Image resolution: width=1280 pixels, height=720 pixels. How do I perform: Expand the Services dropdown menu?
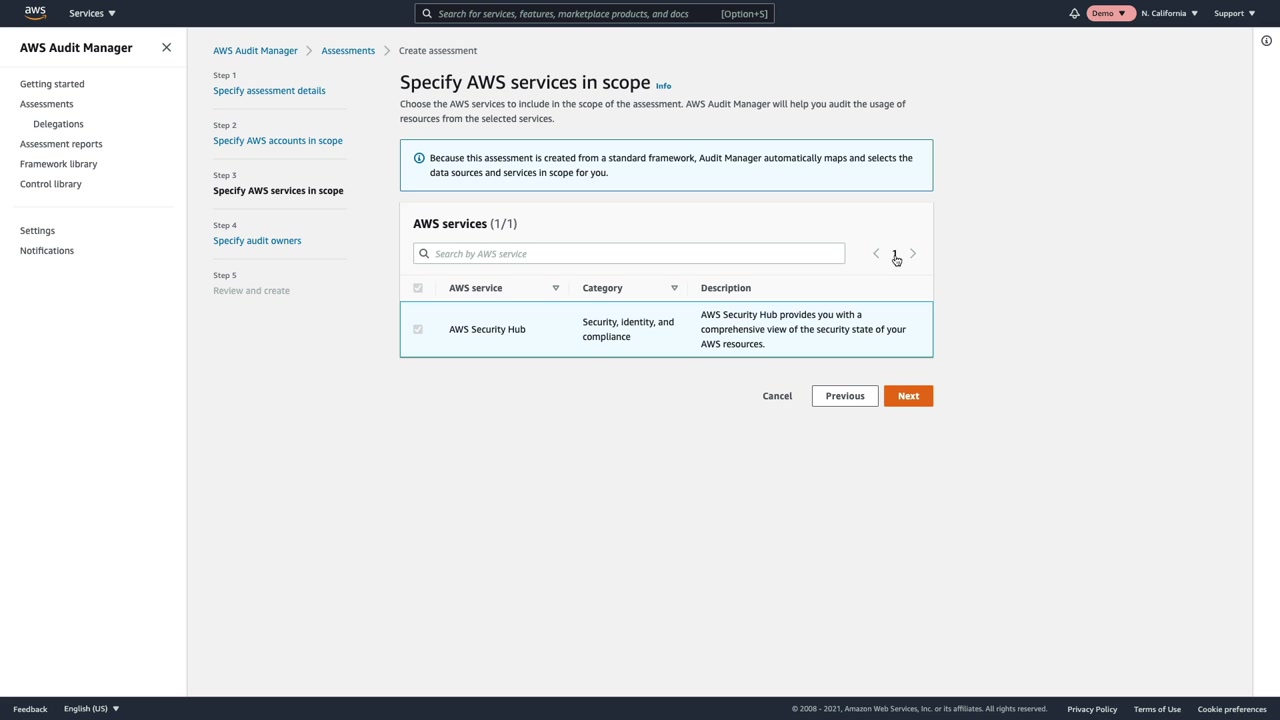click(92, 13)
